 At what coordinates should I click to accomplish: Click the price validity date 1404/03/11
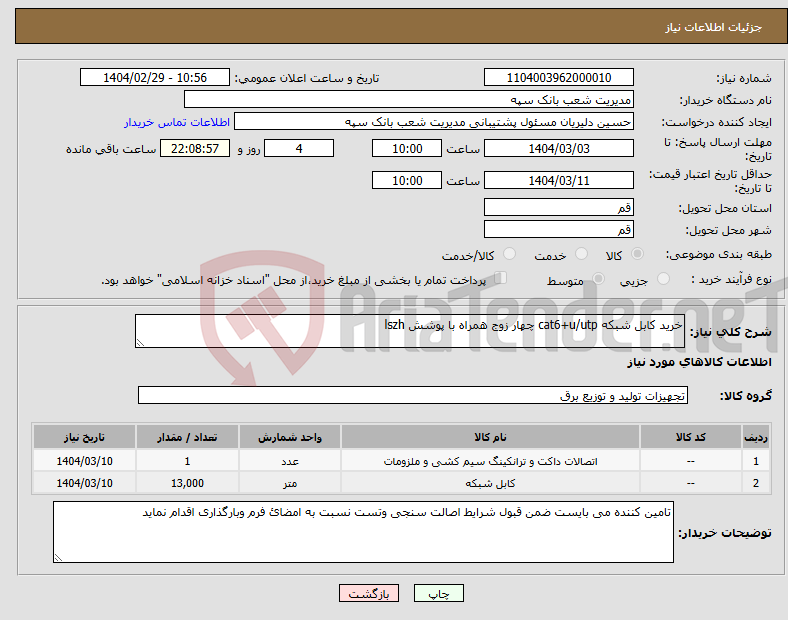pos(558,180)
